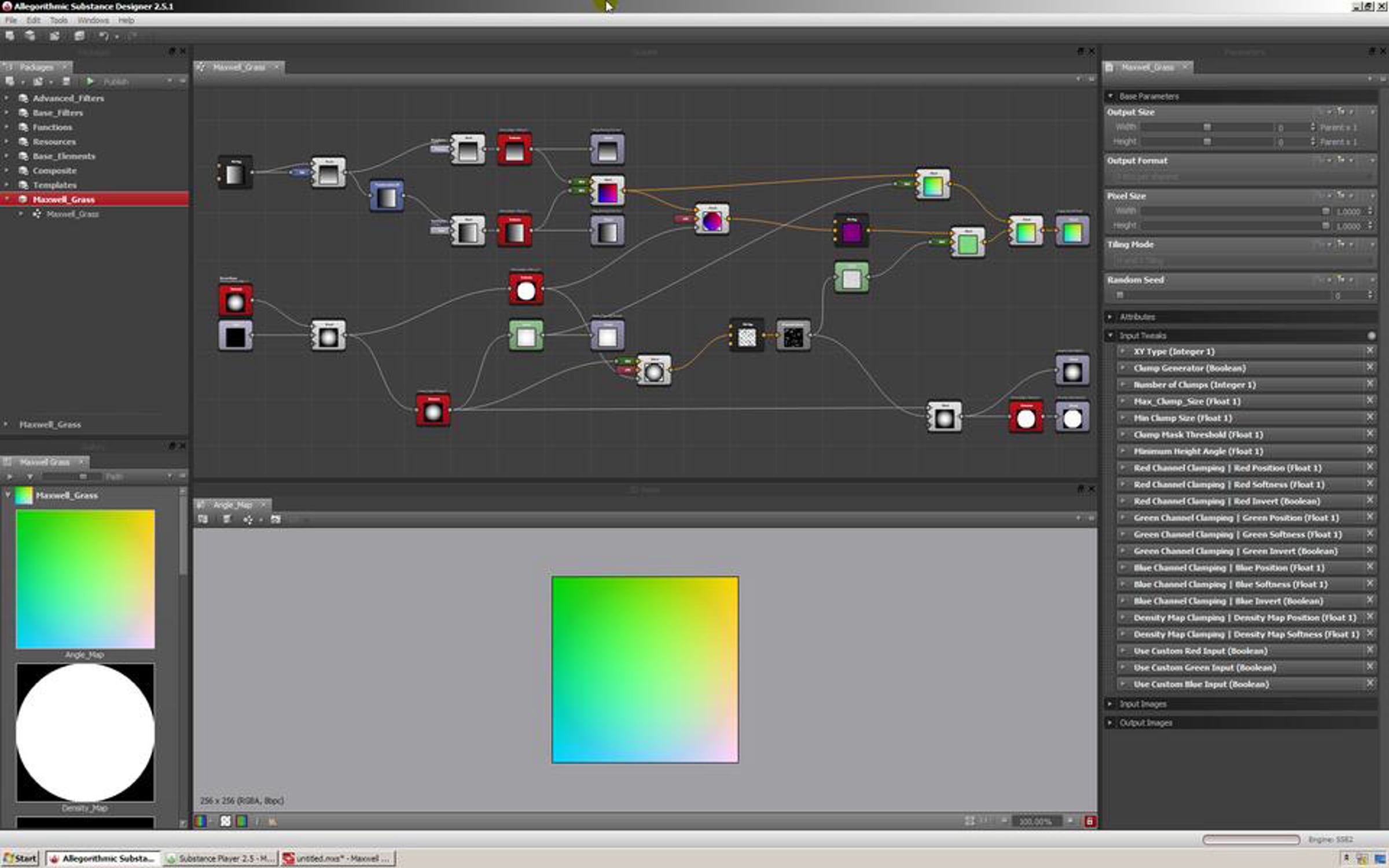This screenshot has height=868, width=1389.
Task: Click the red lock icon in the 2D view
Action: (x=1090, y=821)
